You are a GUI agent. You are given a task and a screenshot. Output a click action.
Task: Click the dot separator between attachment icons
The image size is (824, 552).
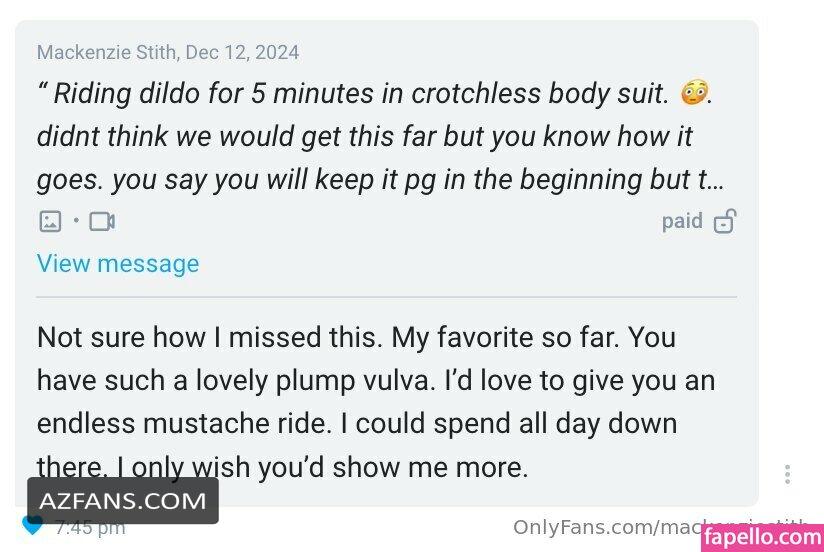[x=76, y=221]
